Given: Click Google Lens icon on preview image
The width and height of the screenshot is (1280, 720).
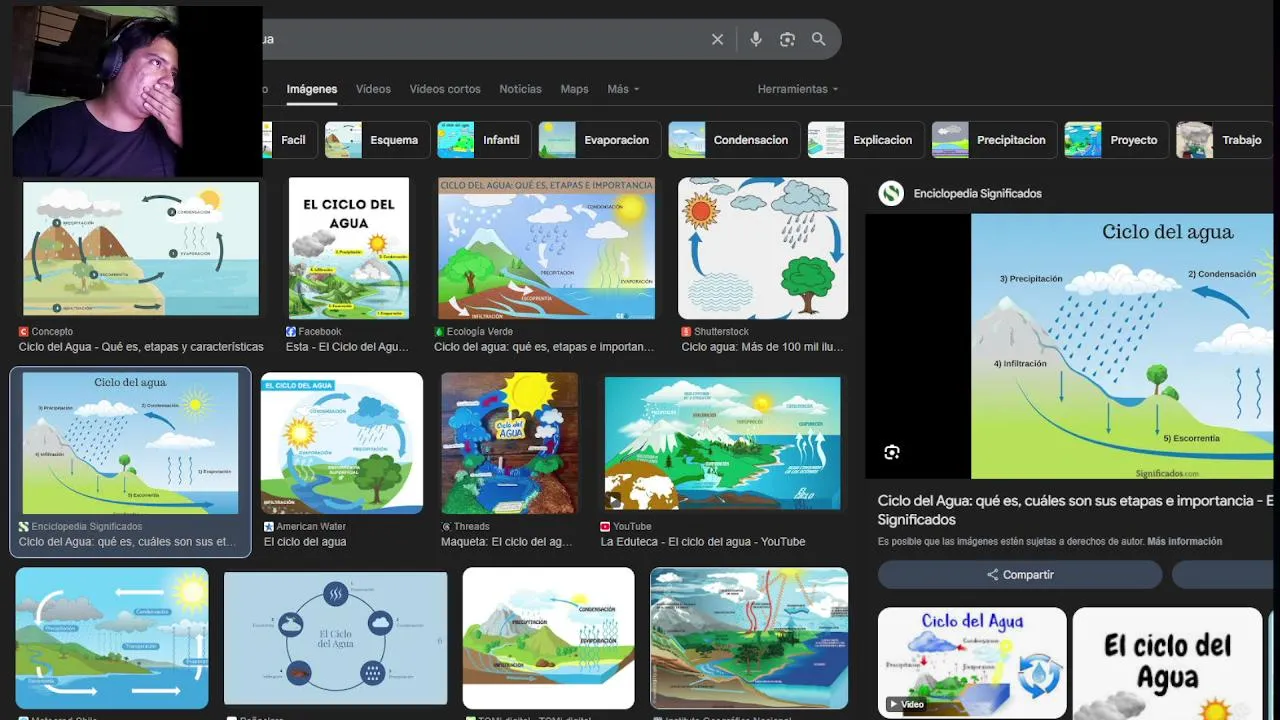Looking at the screenshot, I should pos(892,452).
